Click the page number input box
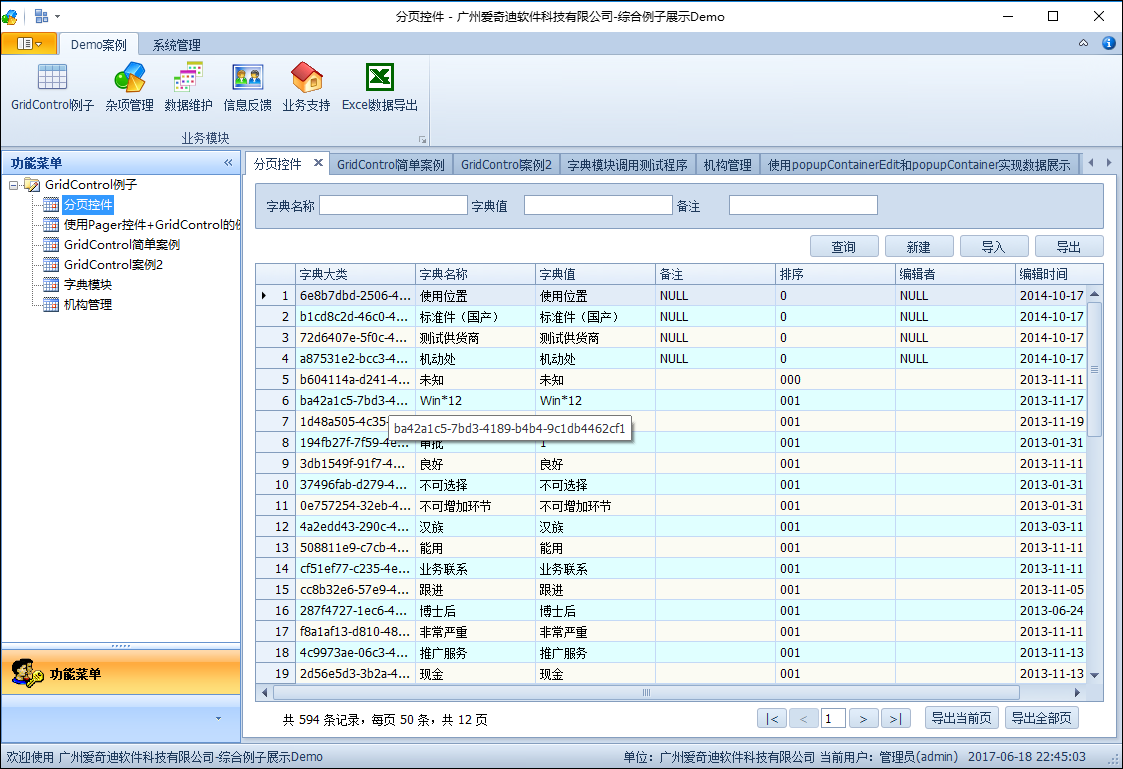 833,718
